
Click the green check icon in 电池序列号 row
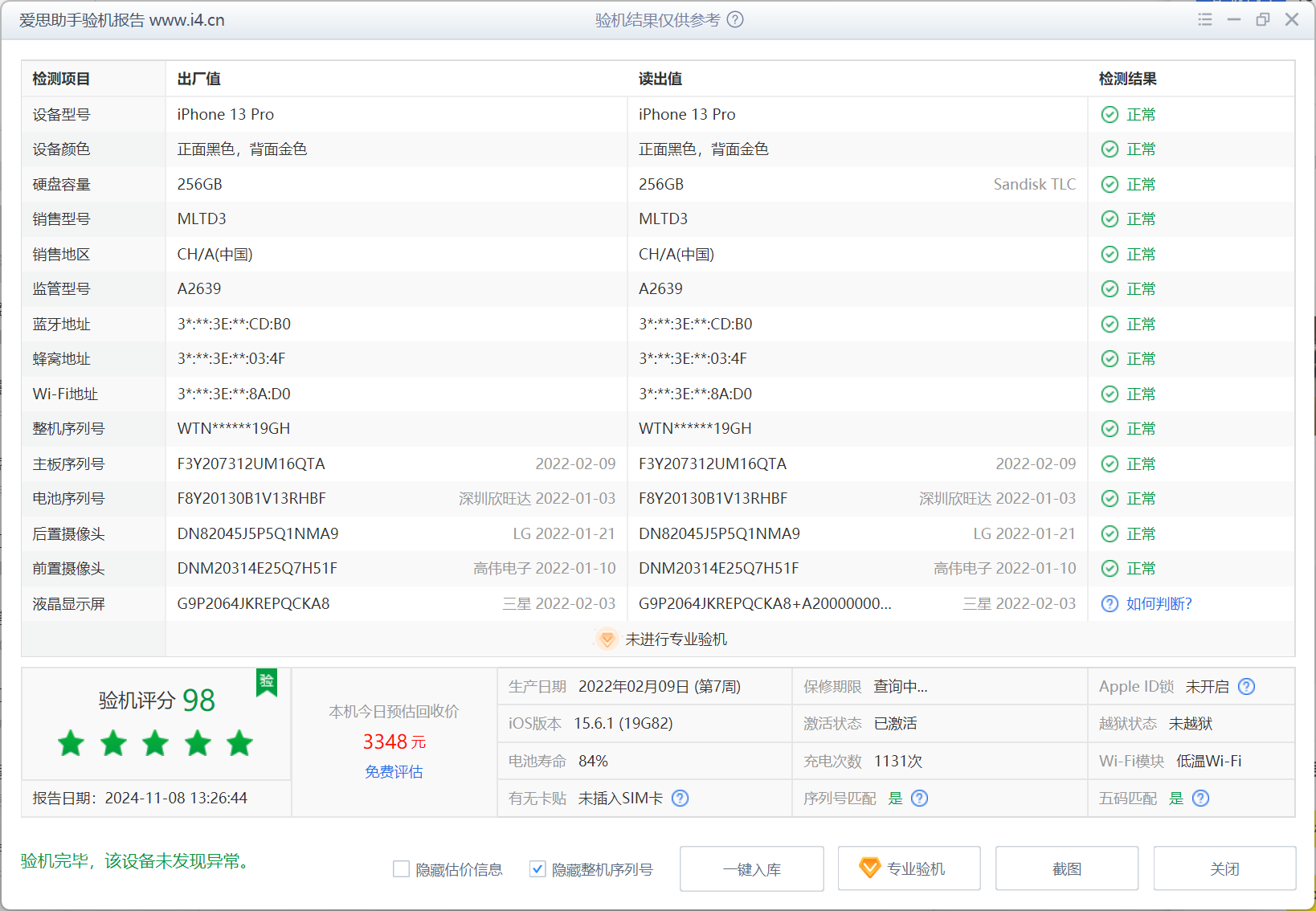pos(1110,499)
